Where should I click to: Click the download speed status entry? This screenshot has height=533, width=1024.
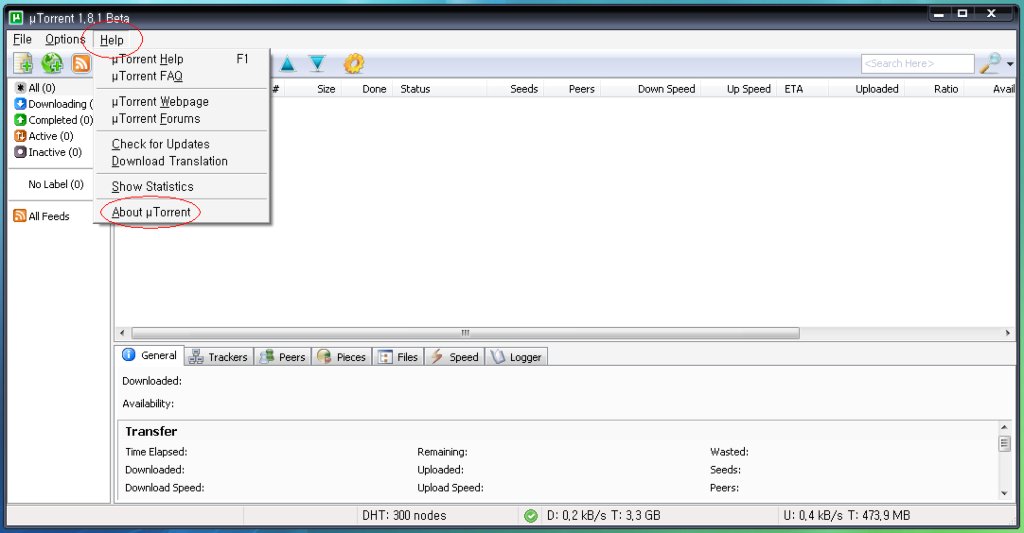click(603, 515)
